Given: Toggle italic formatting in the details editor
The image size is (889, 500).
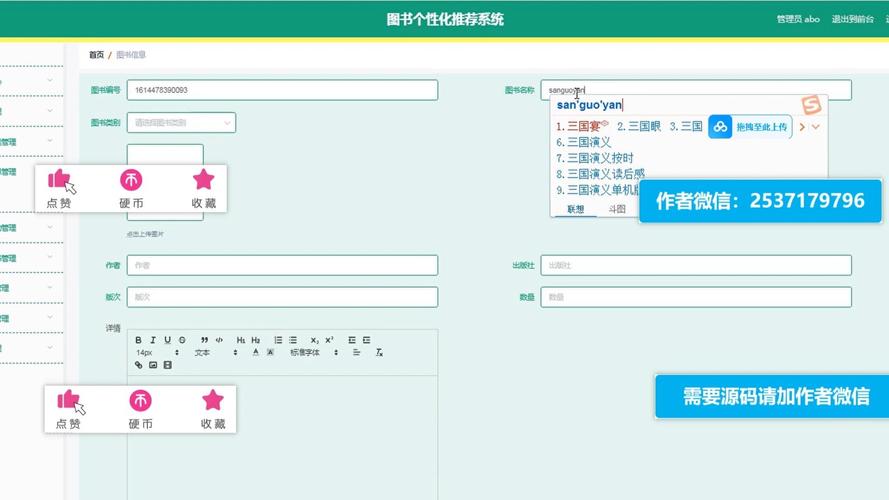Looking at the screenshot, I should pos(153,340).
